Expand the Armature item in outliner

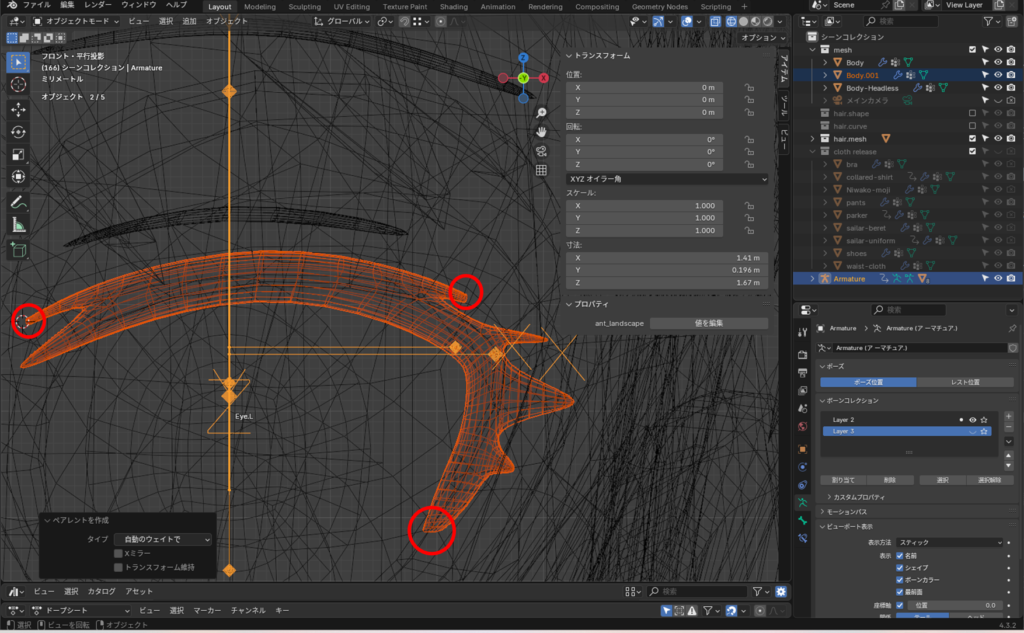coord(812,278)
